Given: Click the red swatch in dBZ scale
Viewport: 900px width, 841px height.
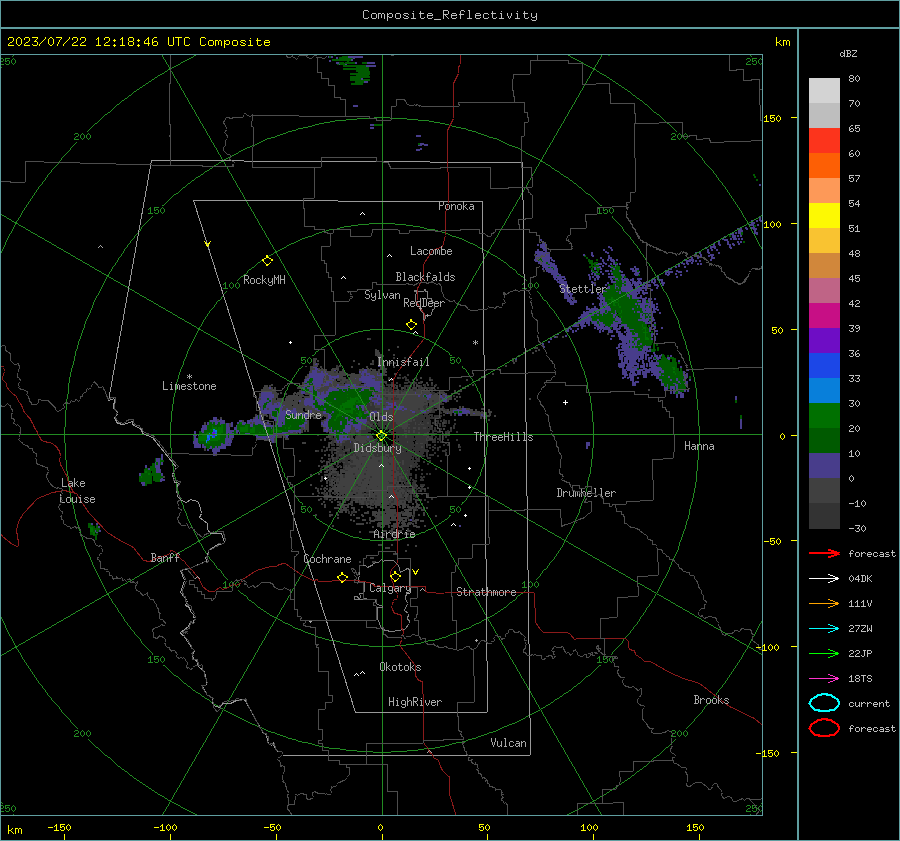Looking at the screenshot, I should click(824, 141).
